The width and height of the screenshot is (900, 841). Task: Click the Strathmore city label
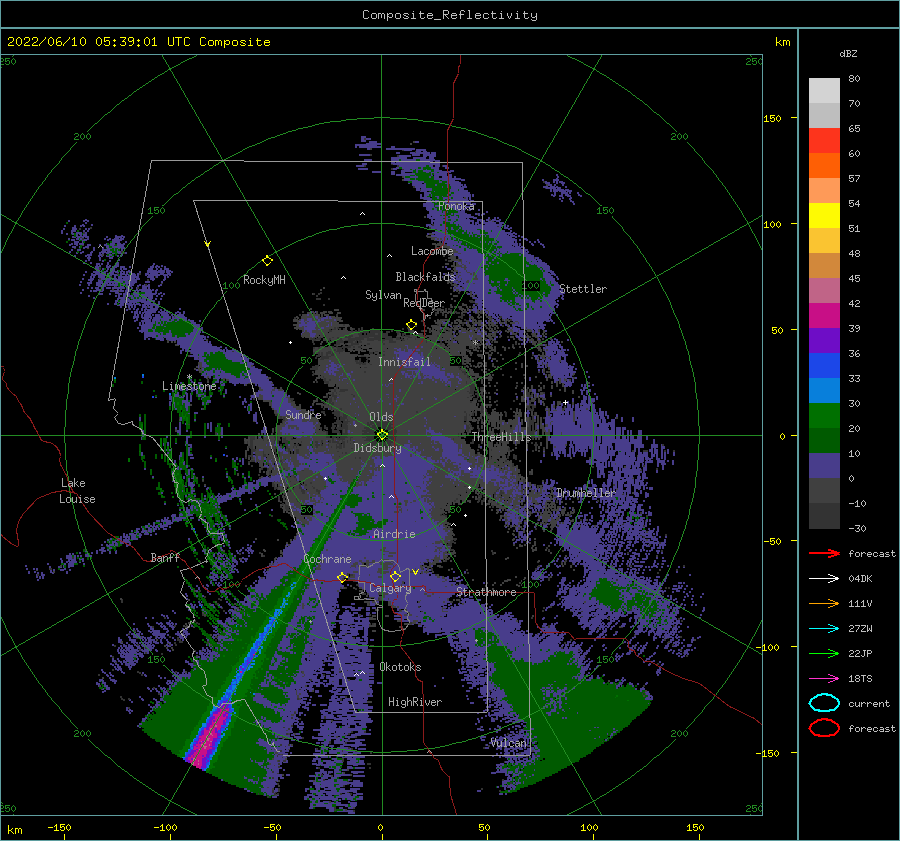click(x=486, y=592)
